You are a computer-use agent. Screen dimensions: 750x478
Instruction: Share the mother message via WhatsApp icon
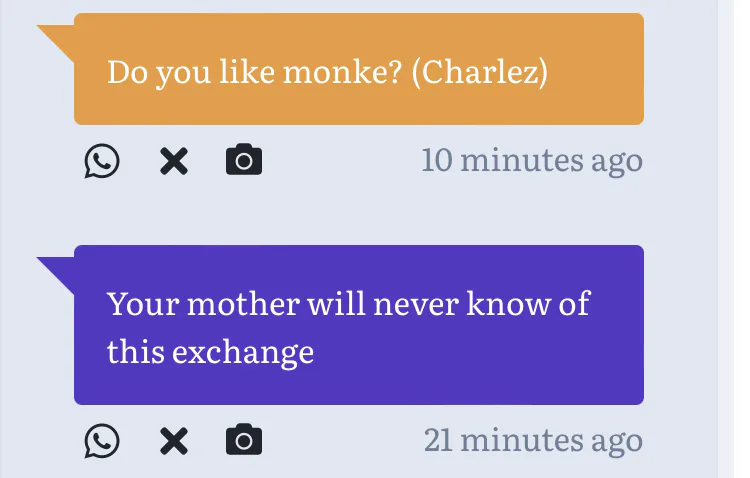point(102,440)
